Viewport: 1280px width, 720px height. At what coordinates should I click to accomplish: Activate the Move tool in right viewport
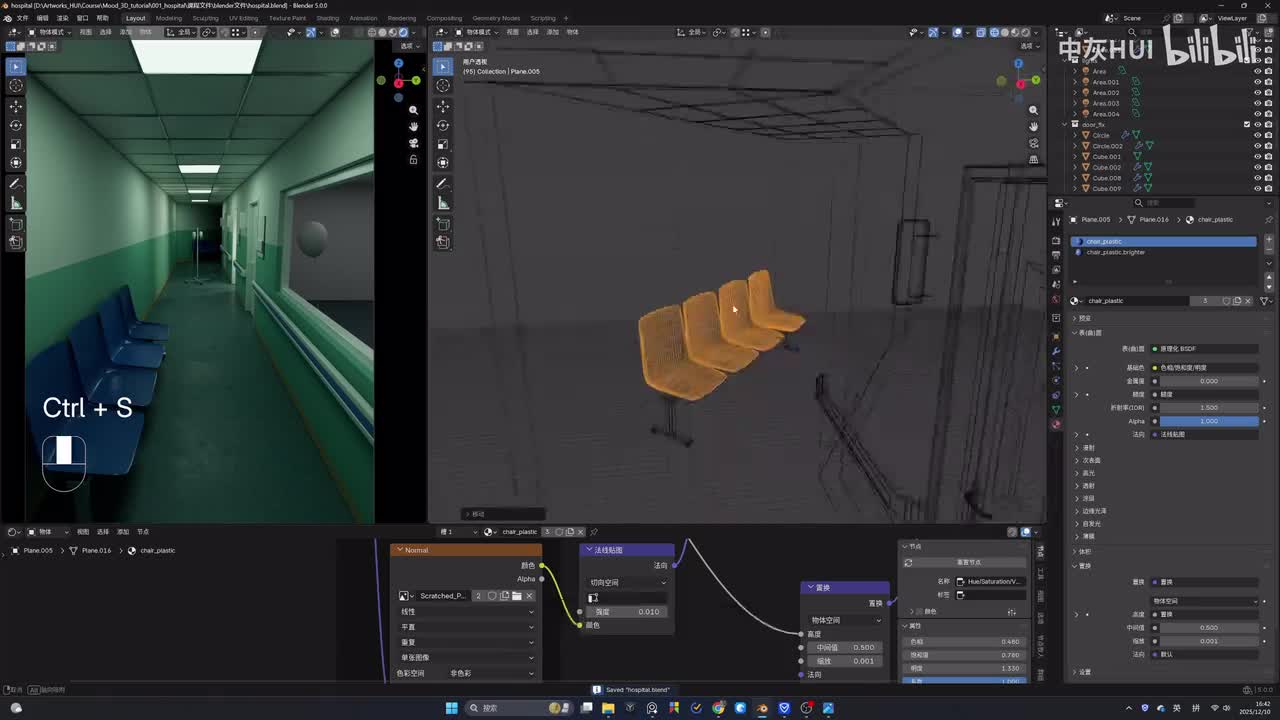coord(443,106)
